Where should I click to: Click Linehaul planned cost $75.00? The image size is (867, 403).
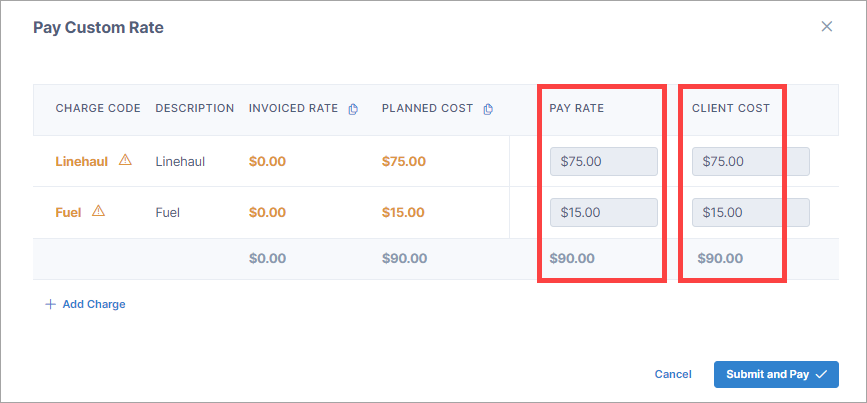(x=404, y=162)
